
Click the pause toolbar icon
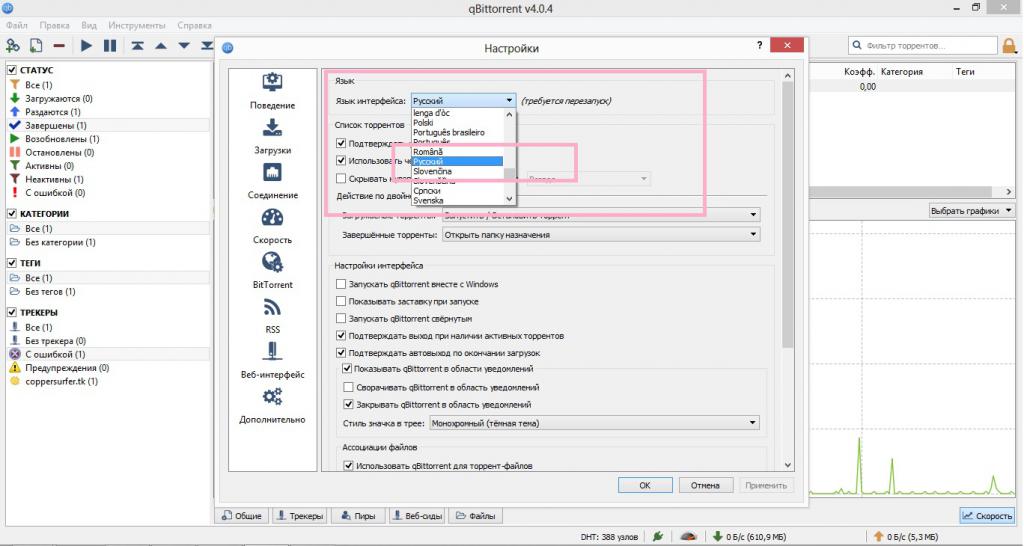click(x=110, y=46)
